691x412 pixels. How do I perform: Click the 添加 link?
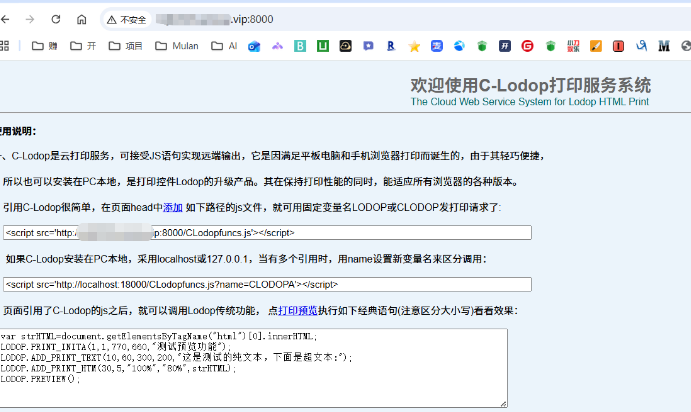tap(172, 207)
